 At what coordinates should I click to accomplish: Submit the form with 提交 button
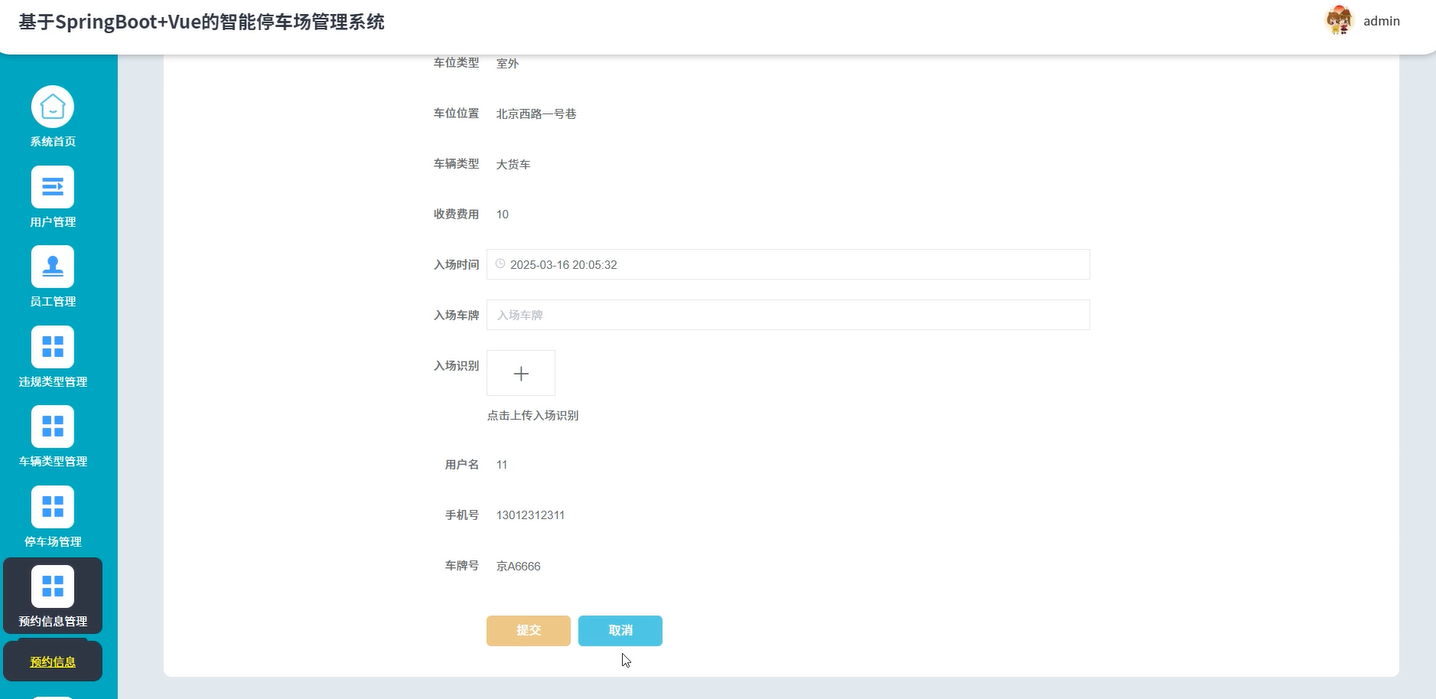528,630
